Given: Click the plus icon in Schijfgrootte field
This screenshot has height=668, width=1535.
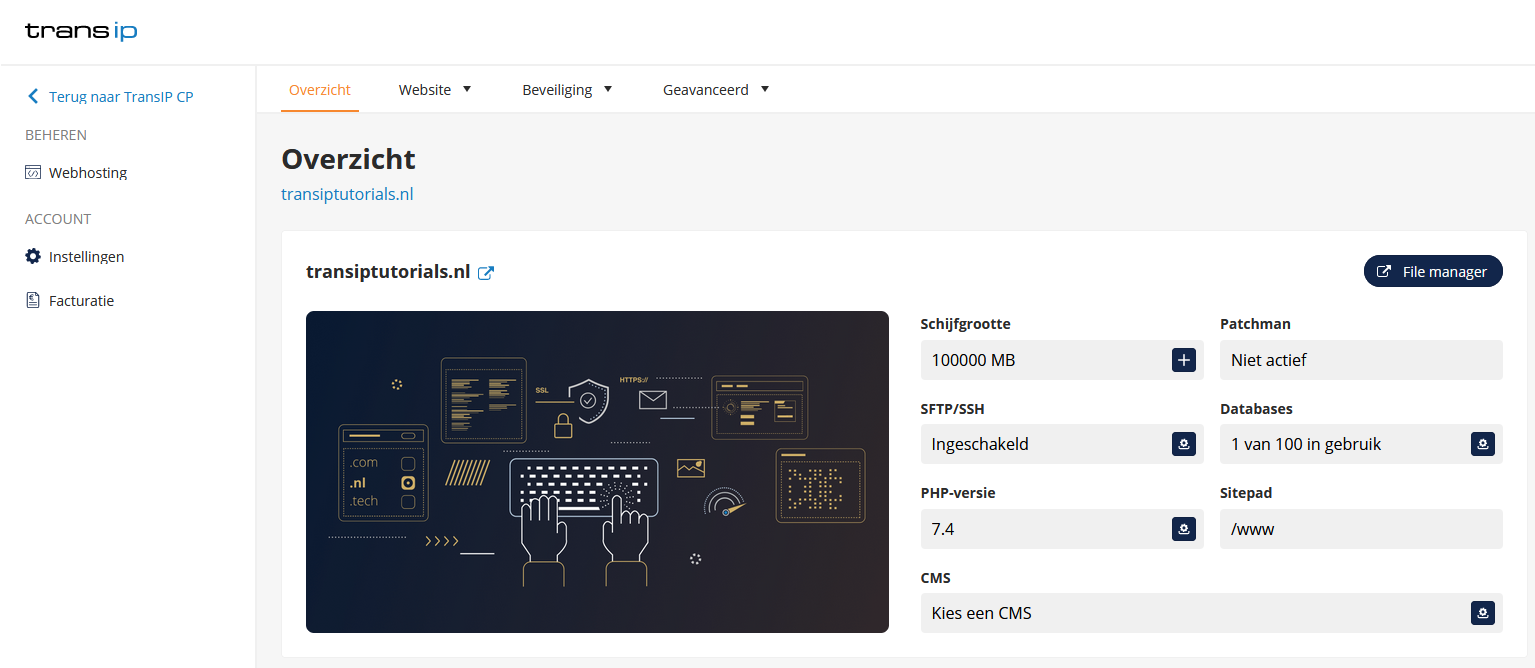Looking at the screenshot, I should point(1184,360).
